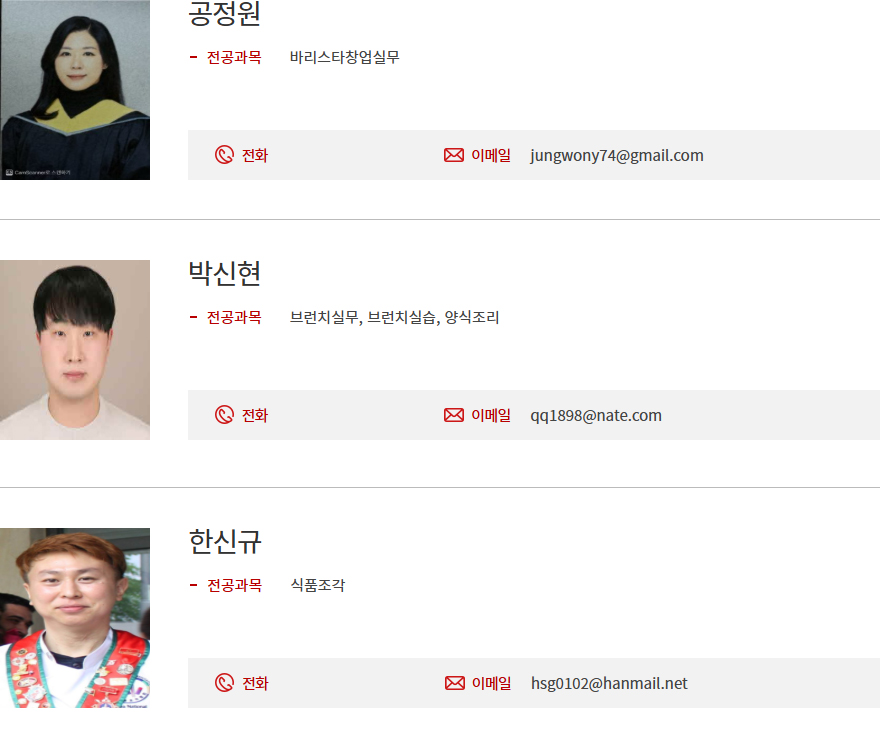Click the phone icon in 박신현's contact row
This screenshot has width=892, height=743.
coord(224,415)
